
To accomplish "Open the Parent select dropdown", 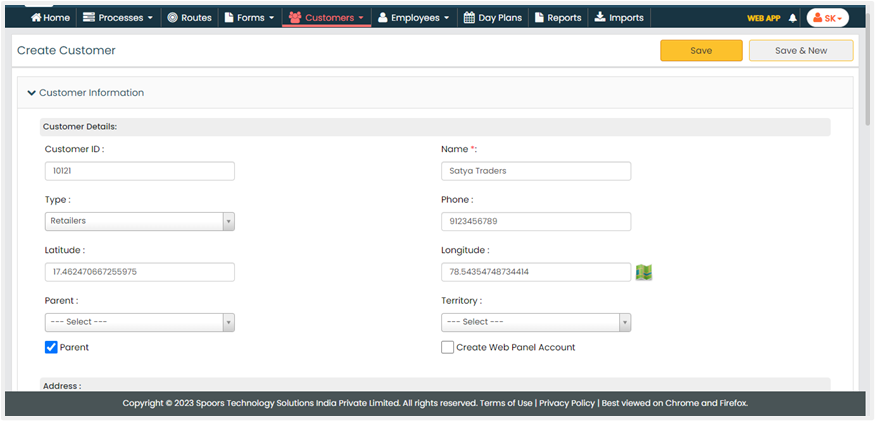I will [140, 322].
